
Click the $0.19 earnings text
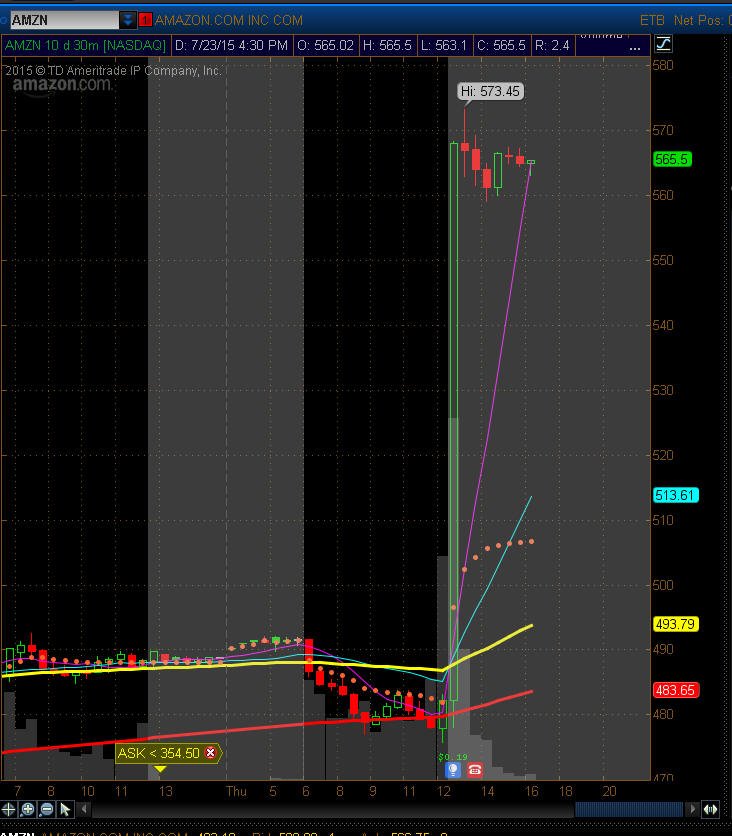pyautogui.click(x=453, y=757)
